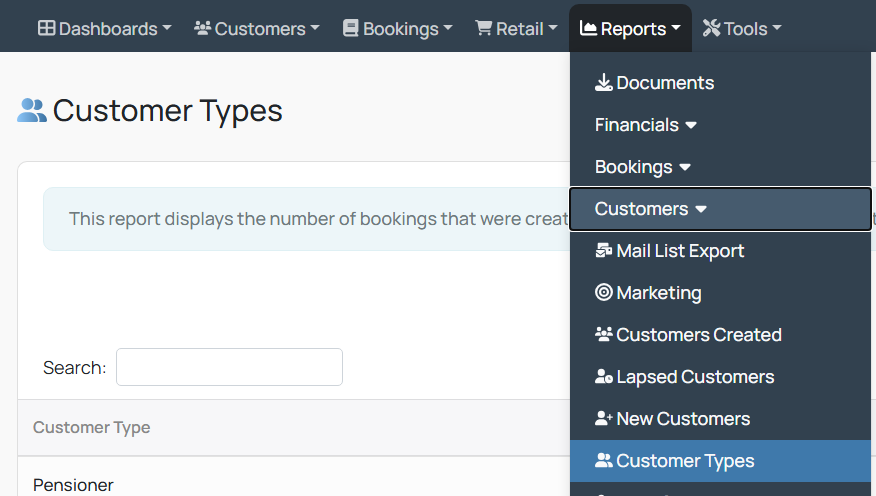This screenshot has width=876, height=496.
Task: Expand the Bookings submenu under Reports
Action: (720, 166)
